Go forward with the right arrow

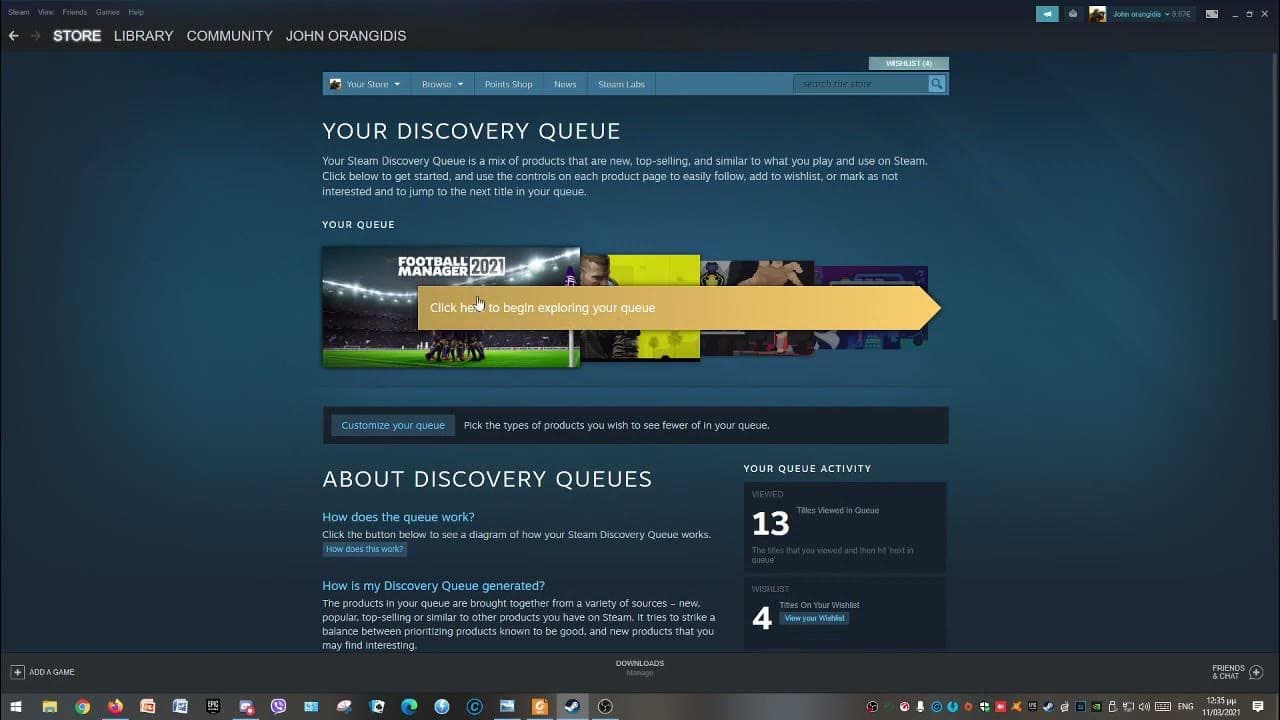(36, 36)
